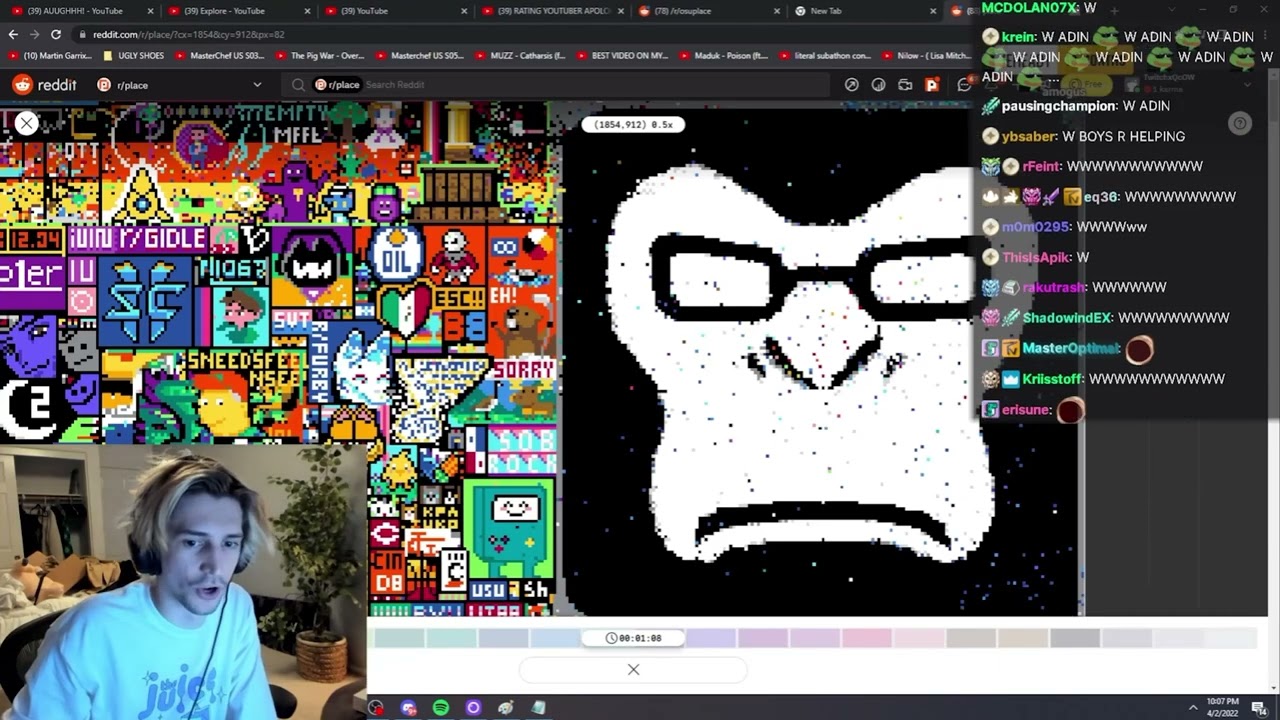Close the /r/osuplace tab

tap(777, 11)
